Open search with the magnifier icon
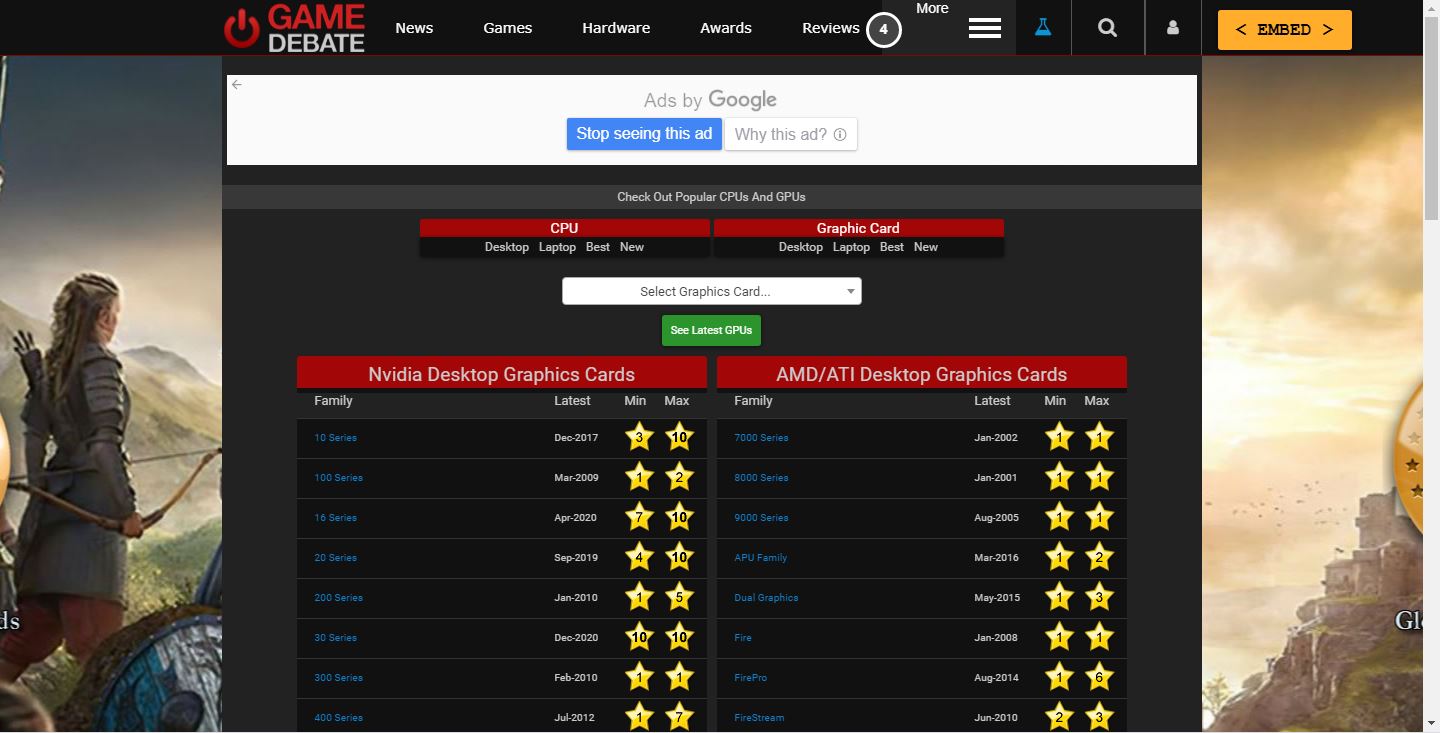 point(1107,28)
